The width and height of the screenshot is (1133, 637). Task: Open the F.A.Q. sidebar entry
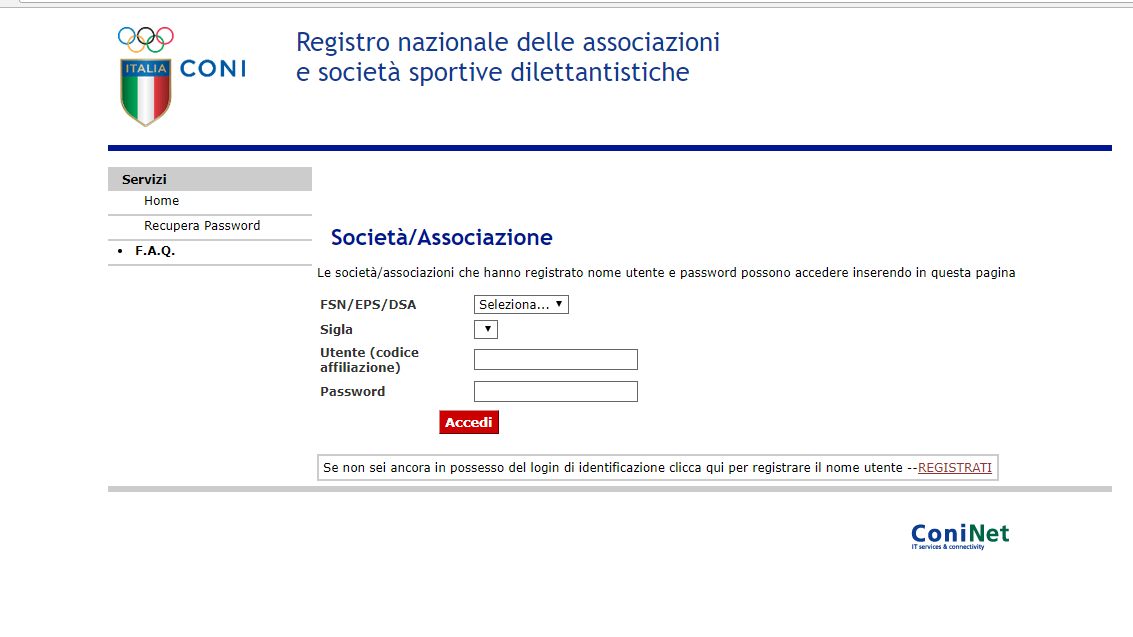[x=155, y=251]
